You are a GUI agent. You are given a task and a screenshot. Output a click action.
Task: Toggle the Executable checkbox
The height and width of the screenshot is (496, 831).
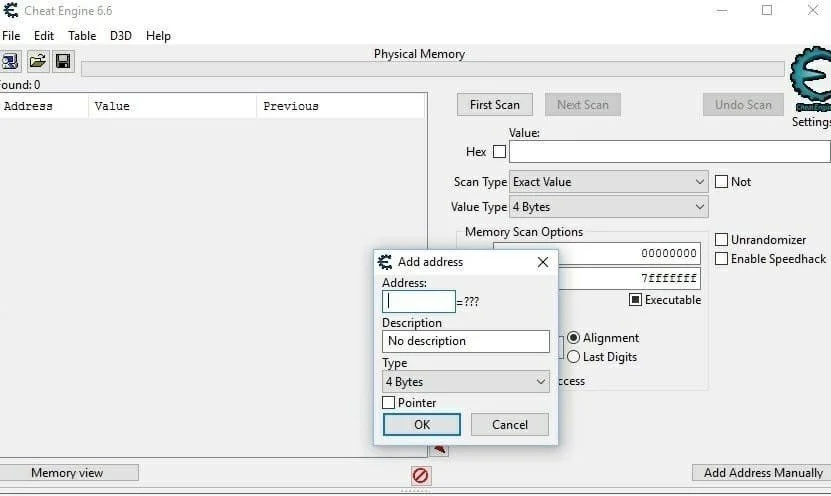point(635,300)
